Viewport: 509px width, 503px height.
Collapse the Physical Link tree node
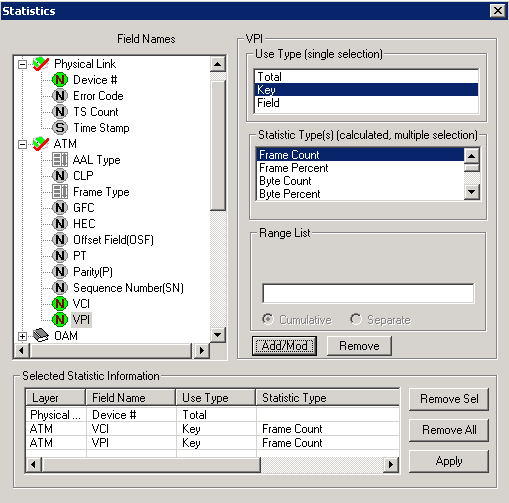22,64
